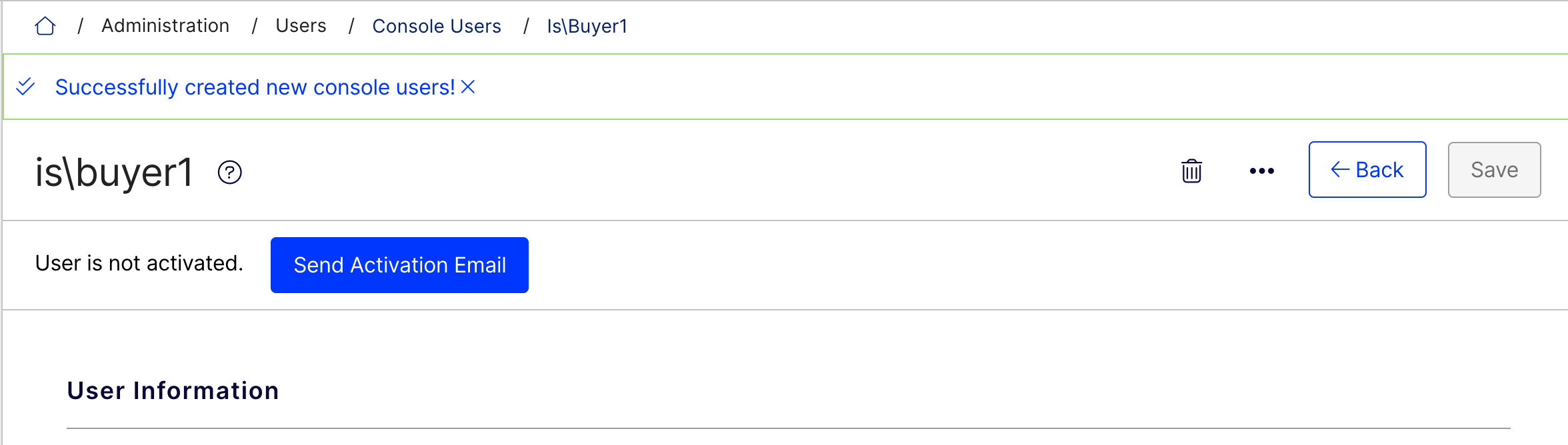Navigate to the Users breadcrumb
1568x445 pixels.
click(301, 26)
